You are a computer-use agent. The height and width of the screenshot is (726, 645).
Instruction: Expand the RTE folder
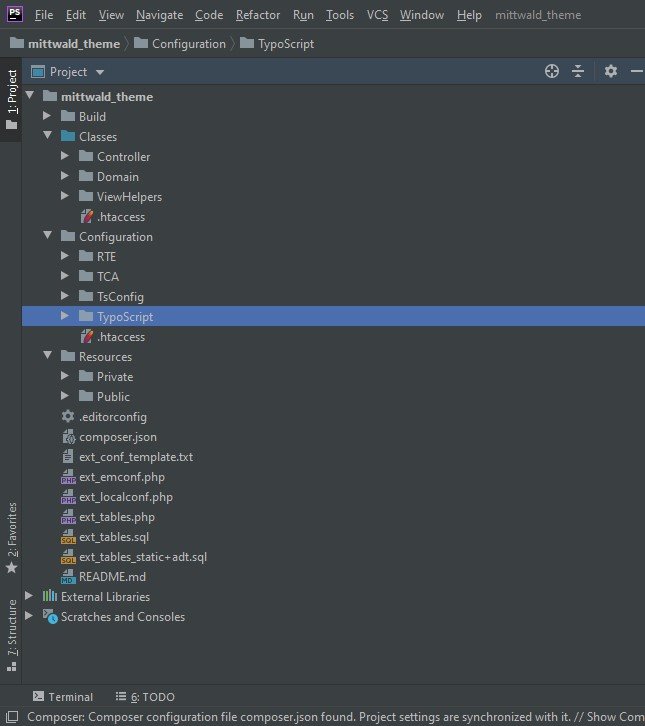click(65, 256)
